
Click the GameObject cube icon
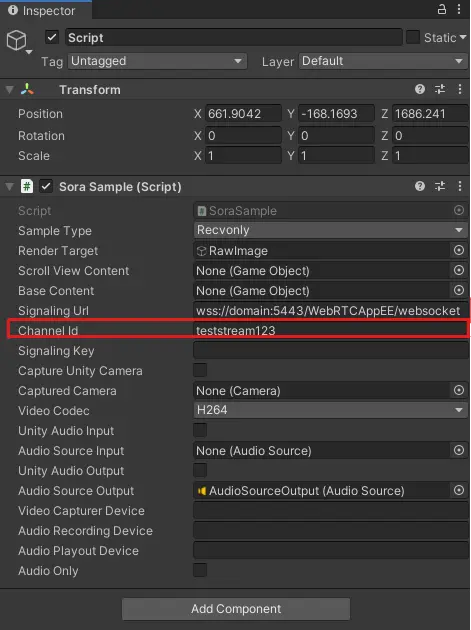16,40
